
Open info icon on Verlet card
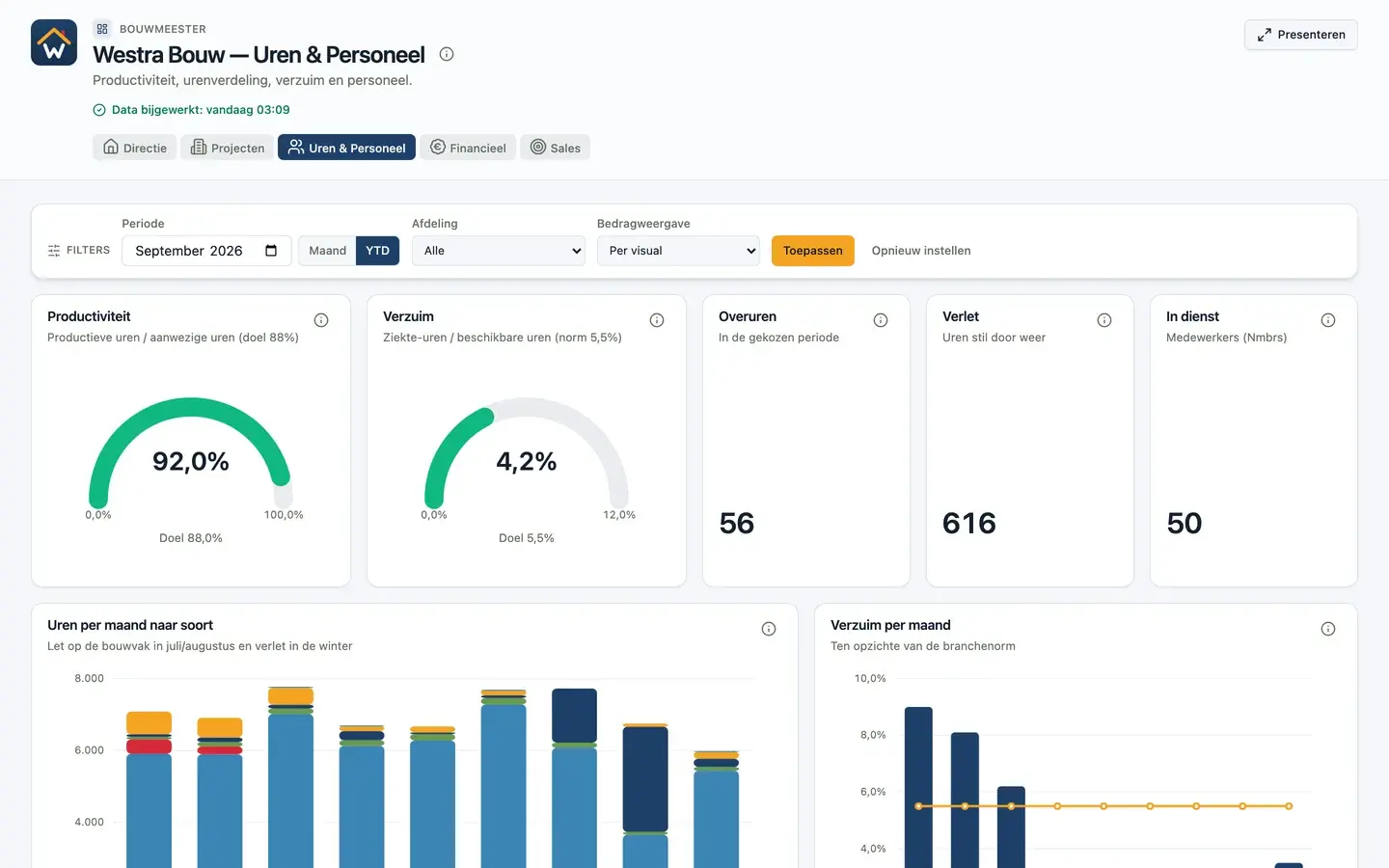point(1104,320)
